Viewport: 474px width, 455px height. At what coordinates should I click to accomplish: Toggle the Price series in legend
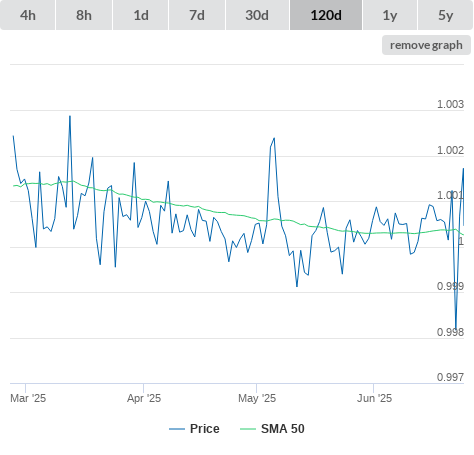(x=205, y=429)
